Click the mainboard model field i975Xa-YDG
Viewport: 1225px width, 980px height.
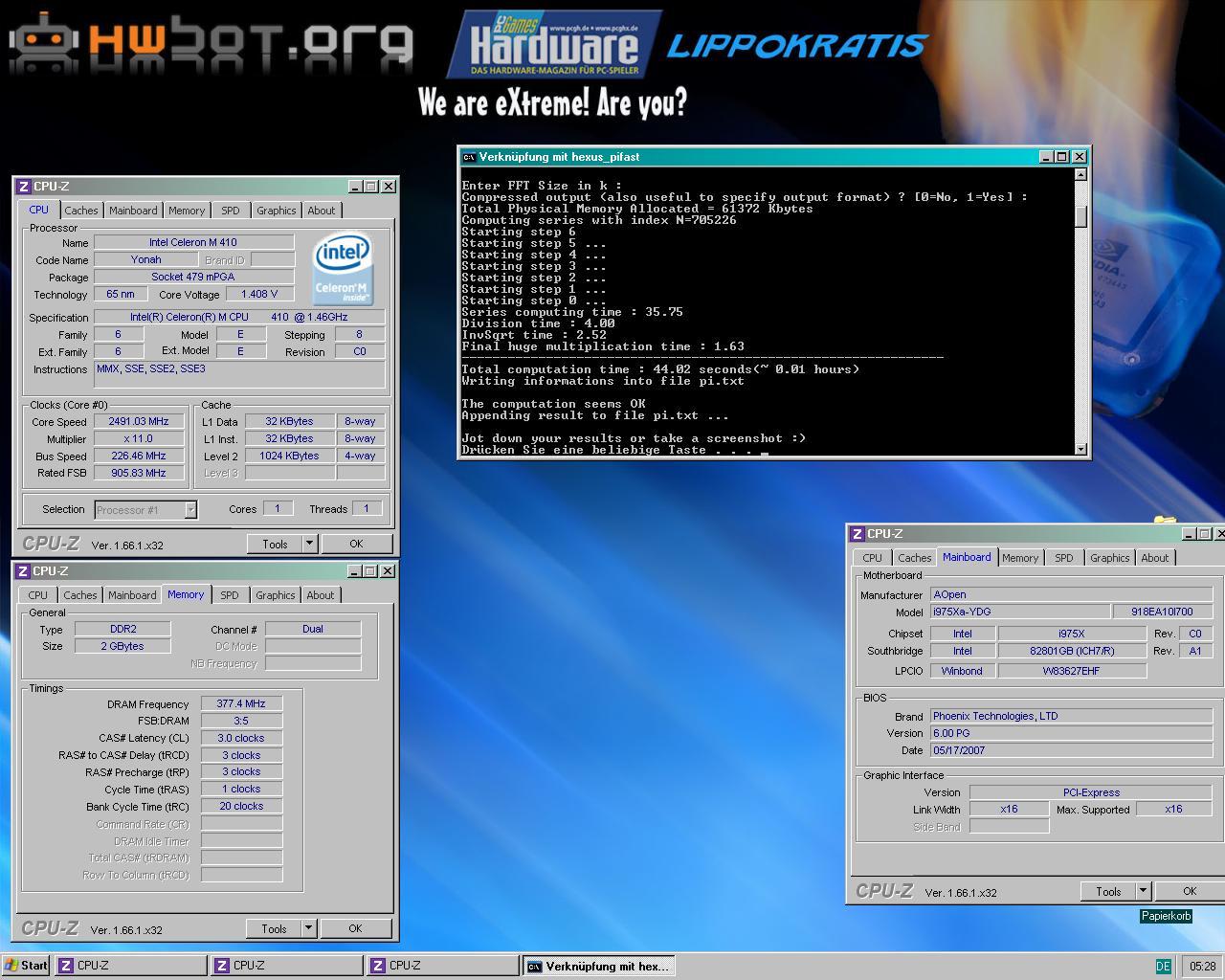tap(1019, 612)
